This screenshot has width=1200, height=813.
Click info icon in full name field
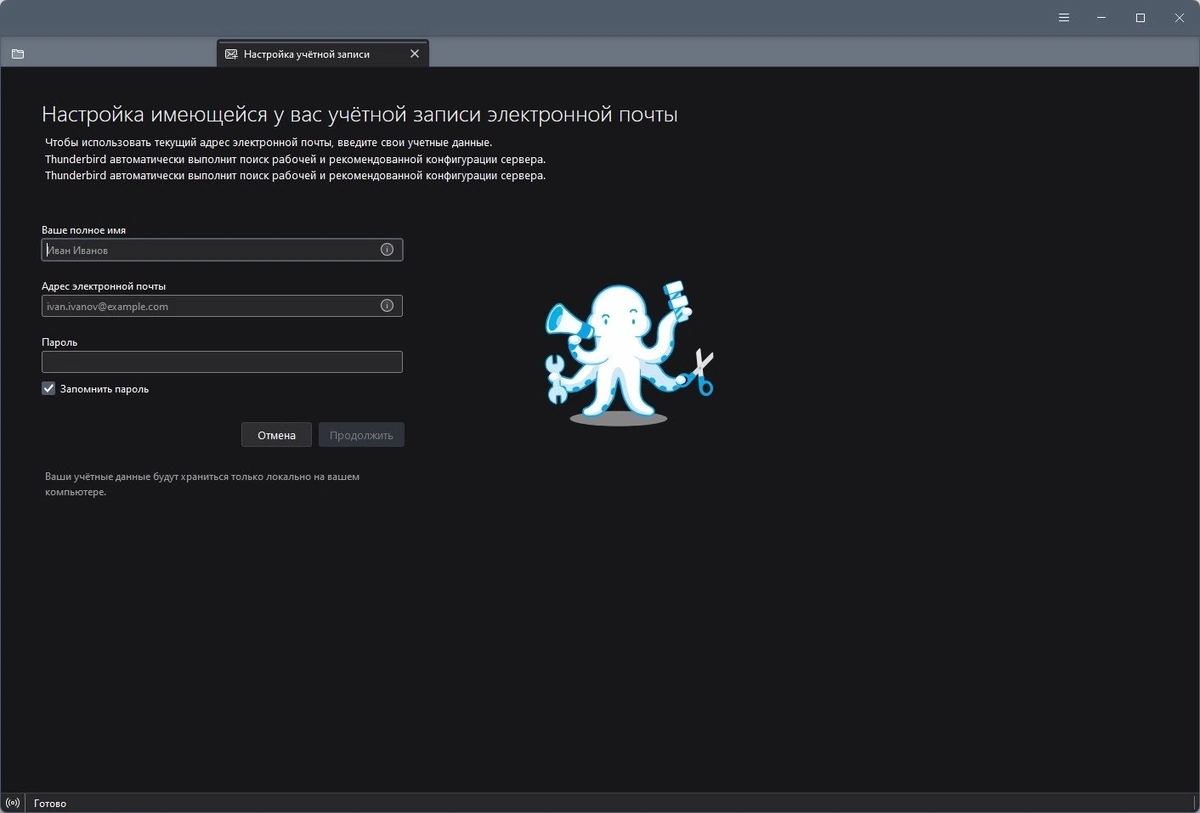[x=387, y=250]
